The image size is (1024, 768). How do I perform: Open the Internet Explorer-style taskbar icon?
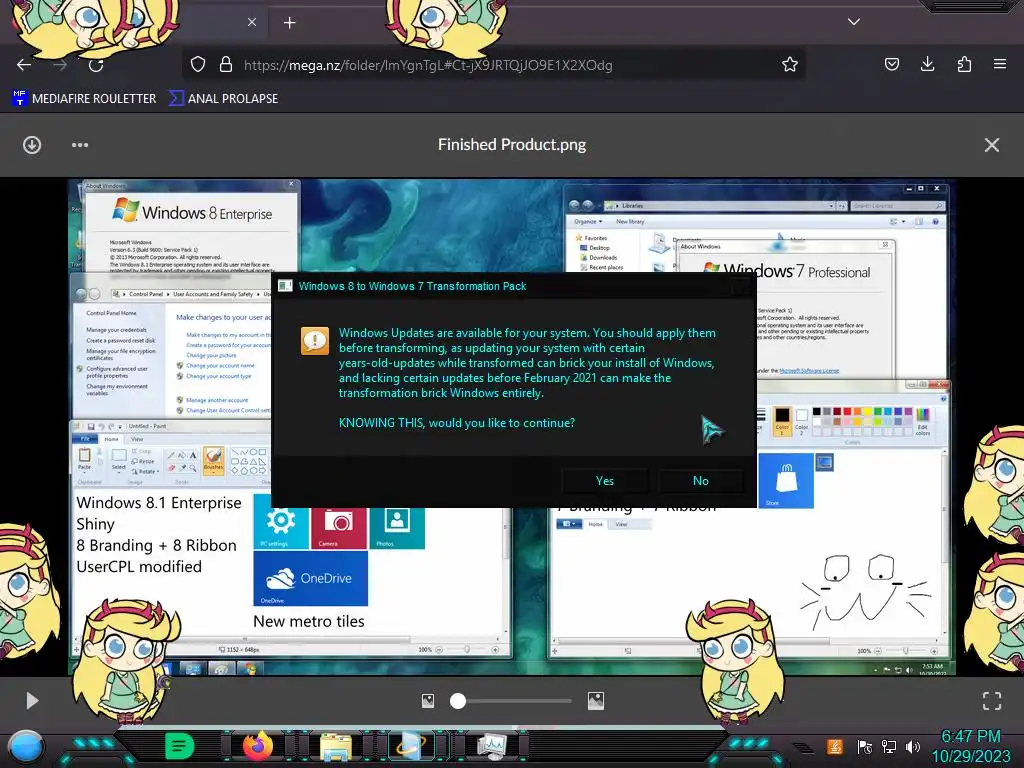coord(411,746)
